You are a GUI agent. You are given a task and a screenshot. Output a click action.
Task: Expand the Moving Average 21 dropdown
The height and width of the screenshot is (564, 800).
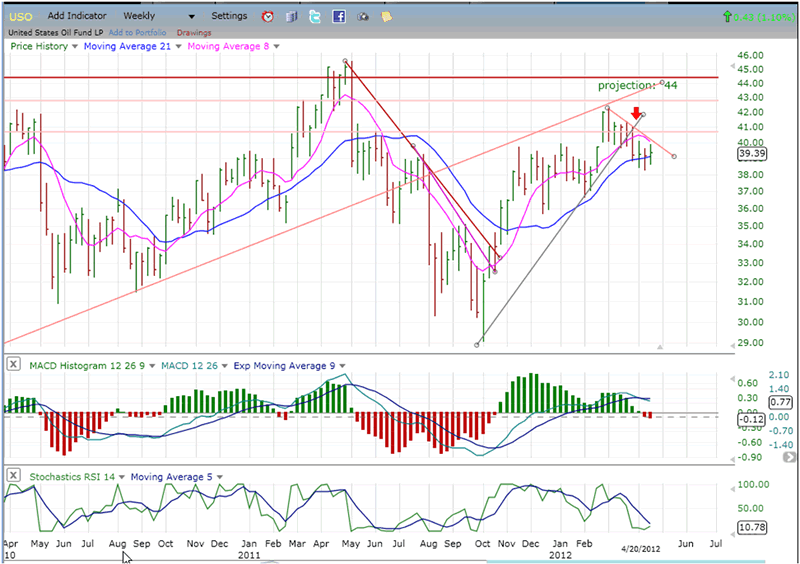click(176, 46)
